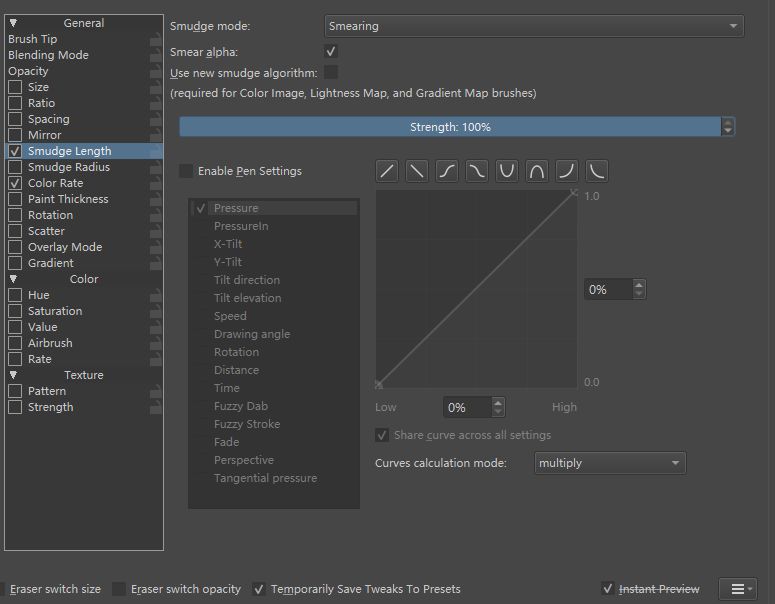Enable the Pattern texture checkbox
This screenshot has width=775, height=604.
point(15,391)
